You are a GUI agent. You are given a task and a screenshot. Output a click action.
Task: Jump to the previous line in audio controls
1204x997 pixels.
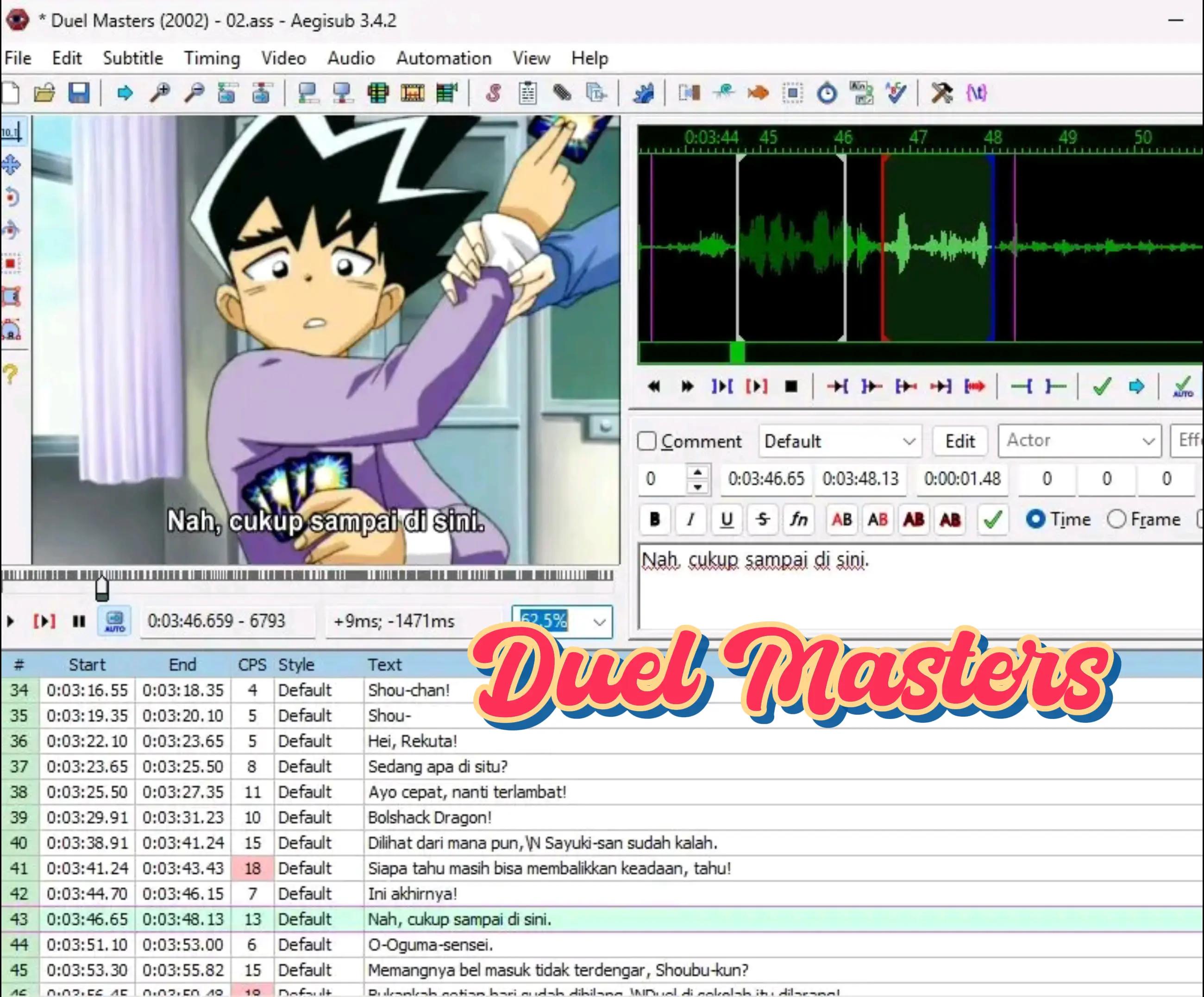[653, 387]
